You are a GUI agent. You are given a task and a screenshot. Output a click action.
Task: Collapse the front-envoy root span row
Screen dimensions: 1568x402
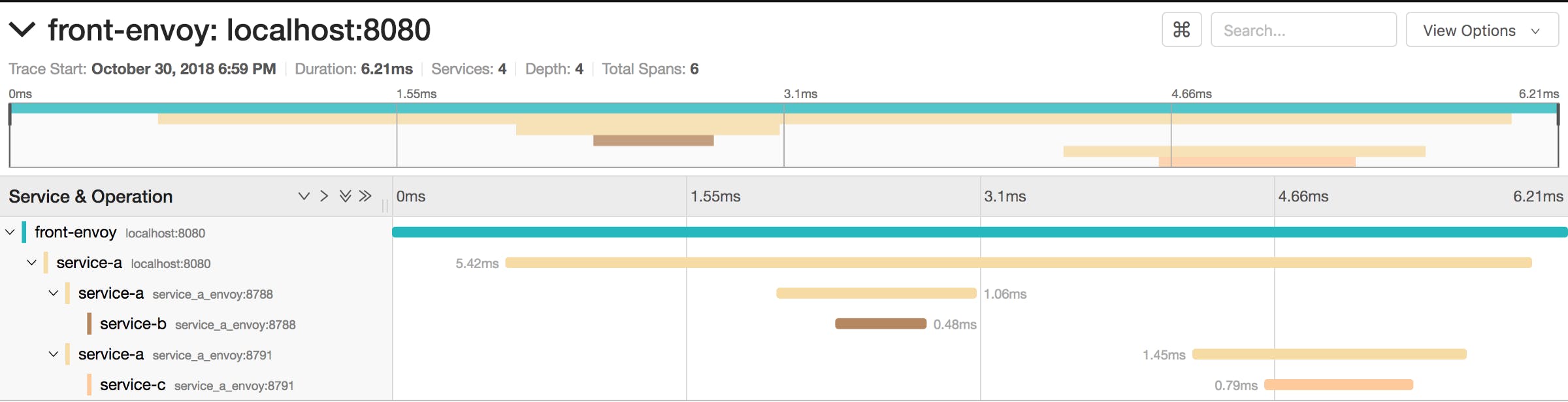click(10, 232)
